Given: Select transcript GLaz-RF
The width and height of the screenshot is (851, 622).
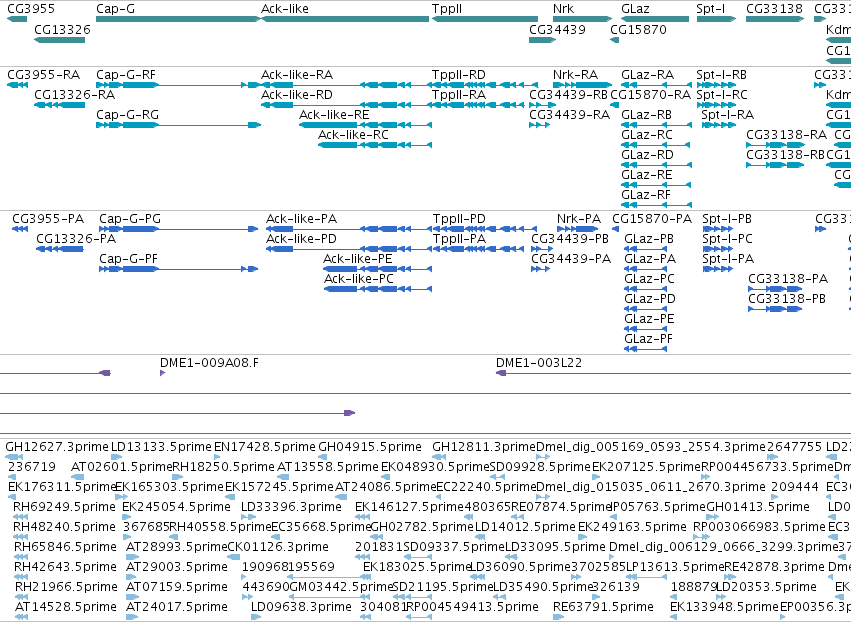Looking at the screenshot, I should click(x=657, y=205).
